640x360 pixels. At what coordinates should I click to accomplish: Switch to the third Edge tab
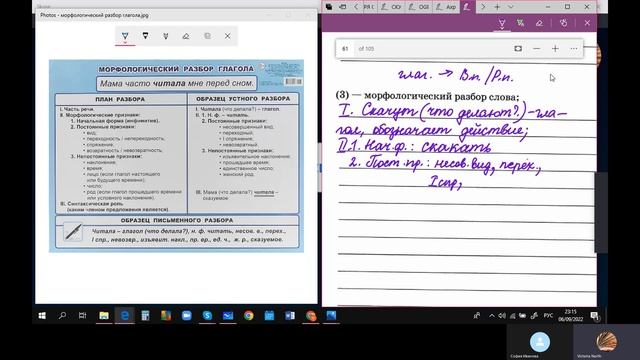tap(418, 7)
